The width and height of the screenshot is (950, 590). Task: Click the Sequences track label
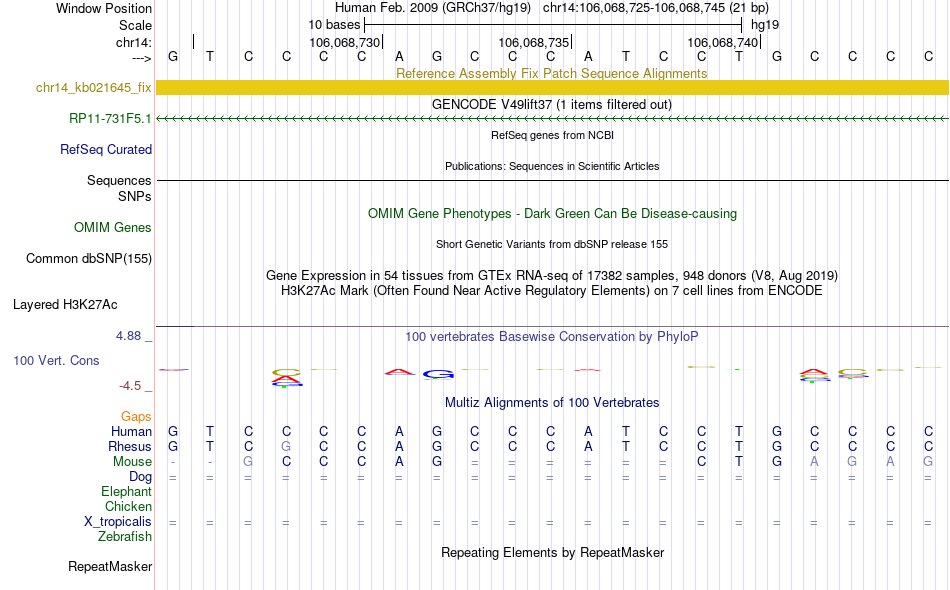coord(119,181)
